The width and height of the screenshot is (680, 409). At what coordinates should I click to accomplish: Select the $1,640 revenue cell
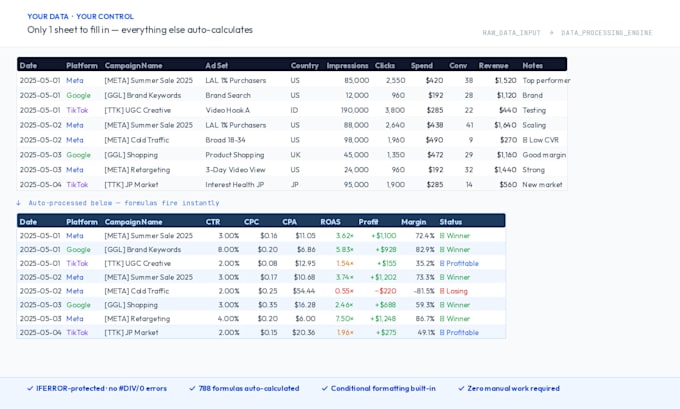click(x=505, y=125)
